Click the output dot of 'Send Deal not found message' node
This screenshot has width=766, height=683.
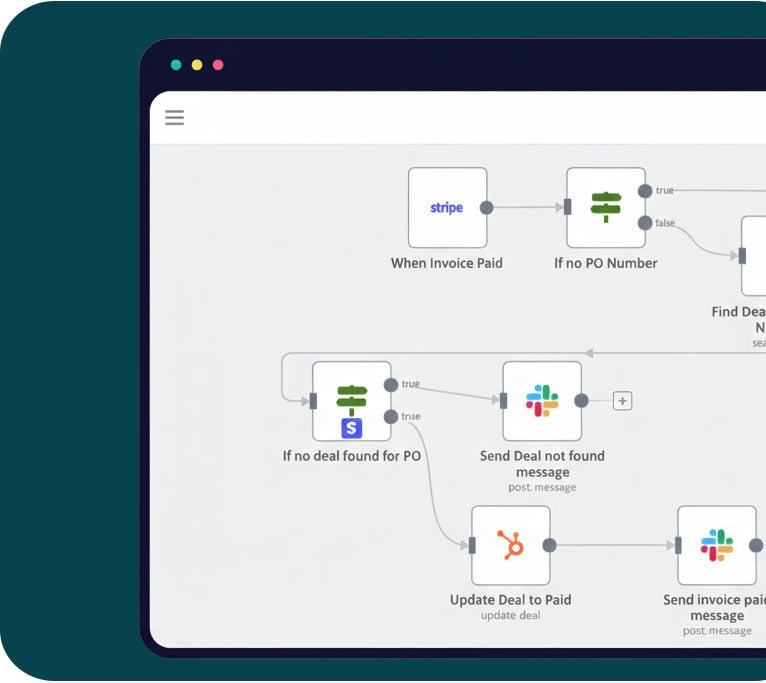click(x=581, y=401)
